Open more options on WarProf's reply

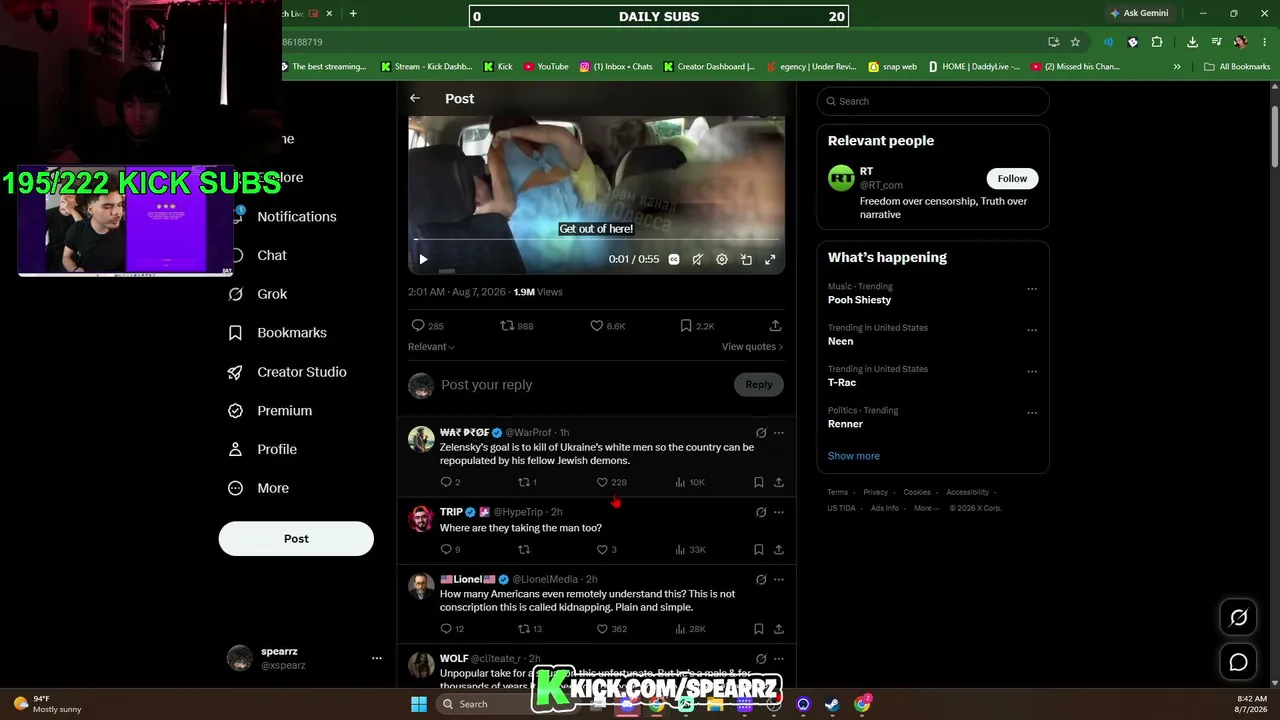779,433
